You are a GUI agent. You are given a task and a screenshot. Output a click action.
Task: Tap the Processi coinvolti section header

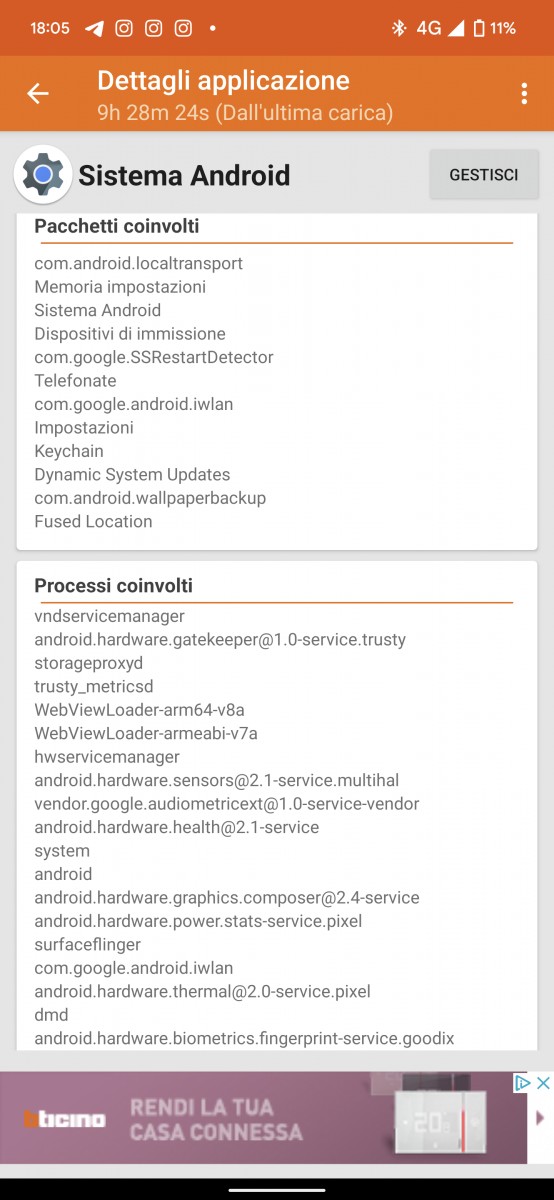tap(114, 585)
